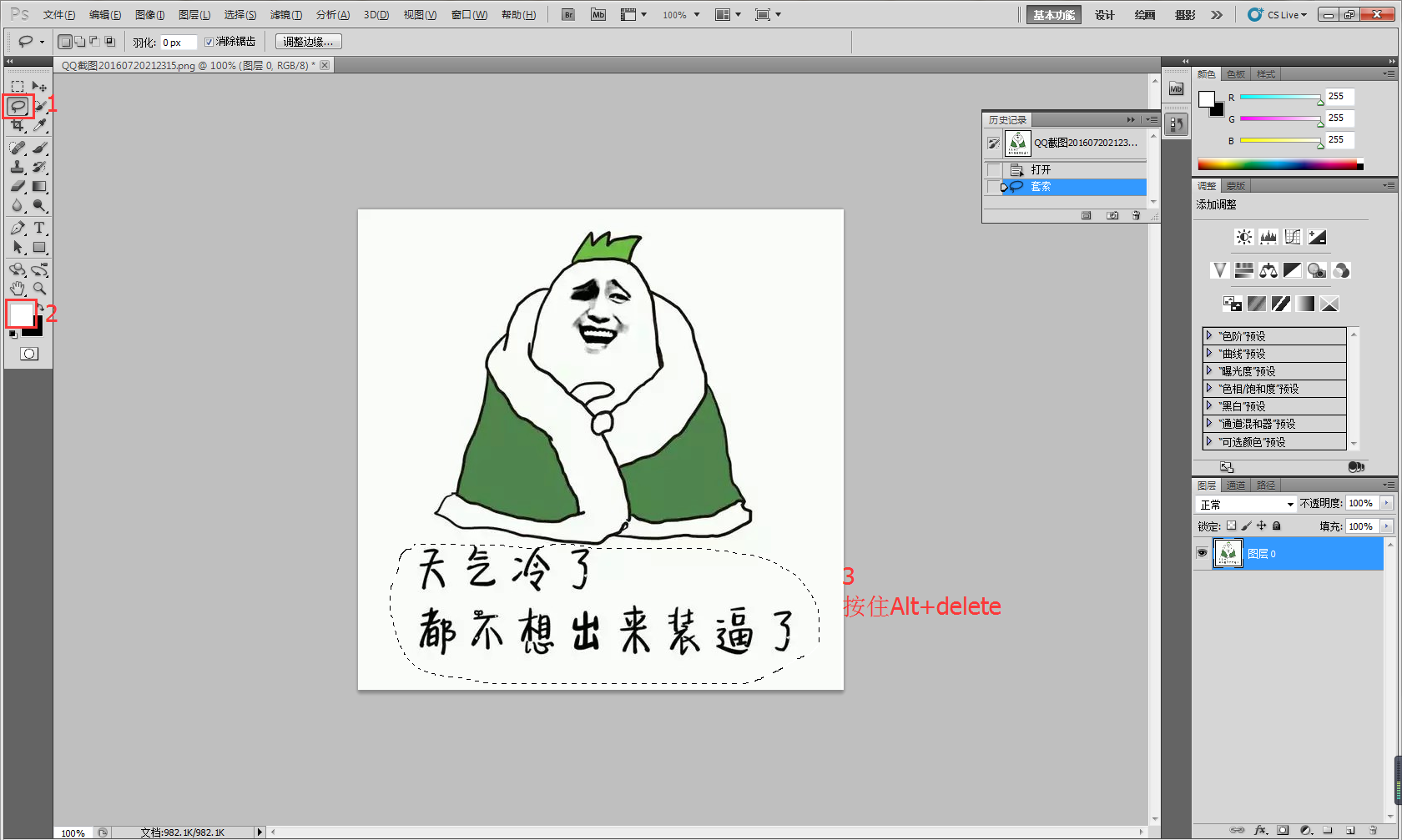Open layer style fx menu
Viewport: 1402px width, 840px height.
pos(1261,830)
